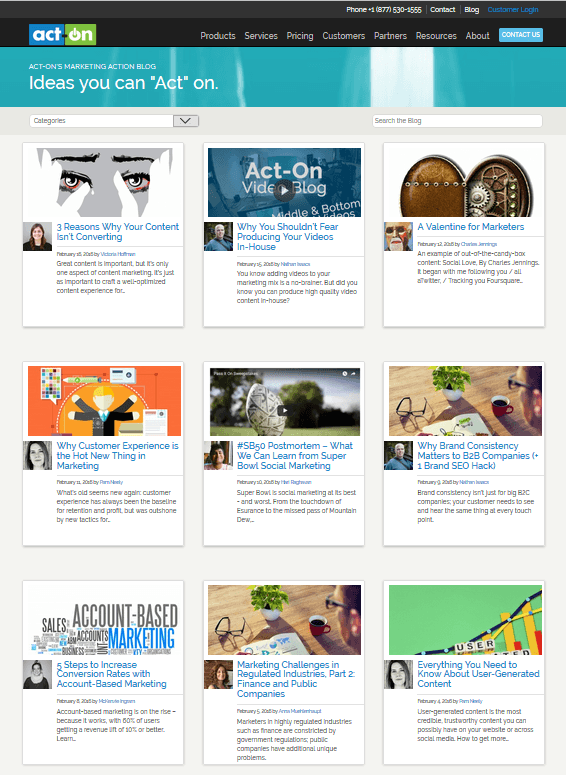Click the Act-On logo
Viewport: 566px width, 775px height.
pyautogui.click(x=62, y=35)
